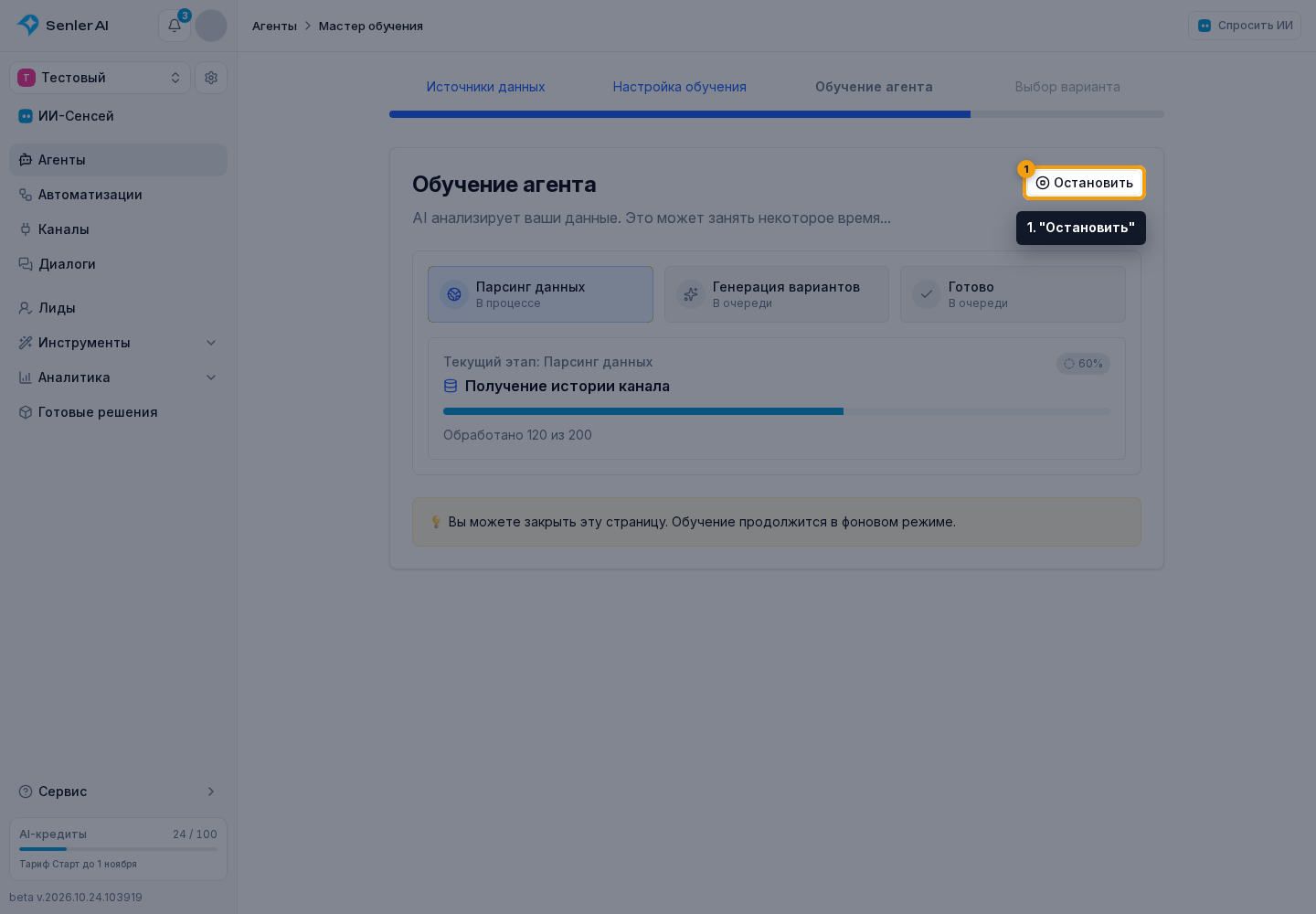The image size is (1316, 914).
Task: Click the Senler AI logo icon
Action: pos(28,25)
